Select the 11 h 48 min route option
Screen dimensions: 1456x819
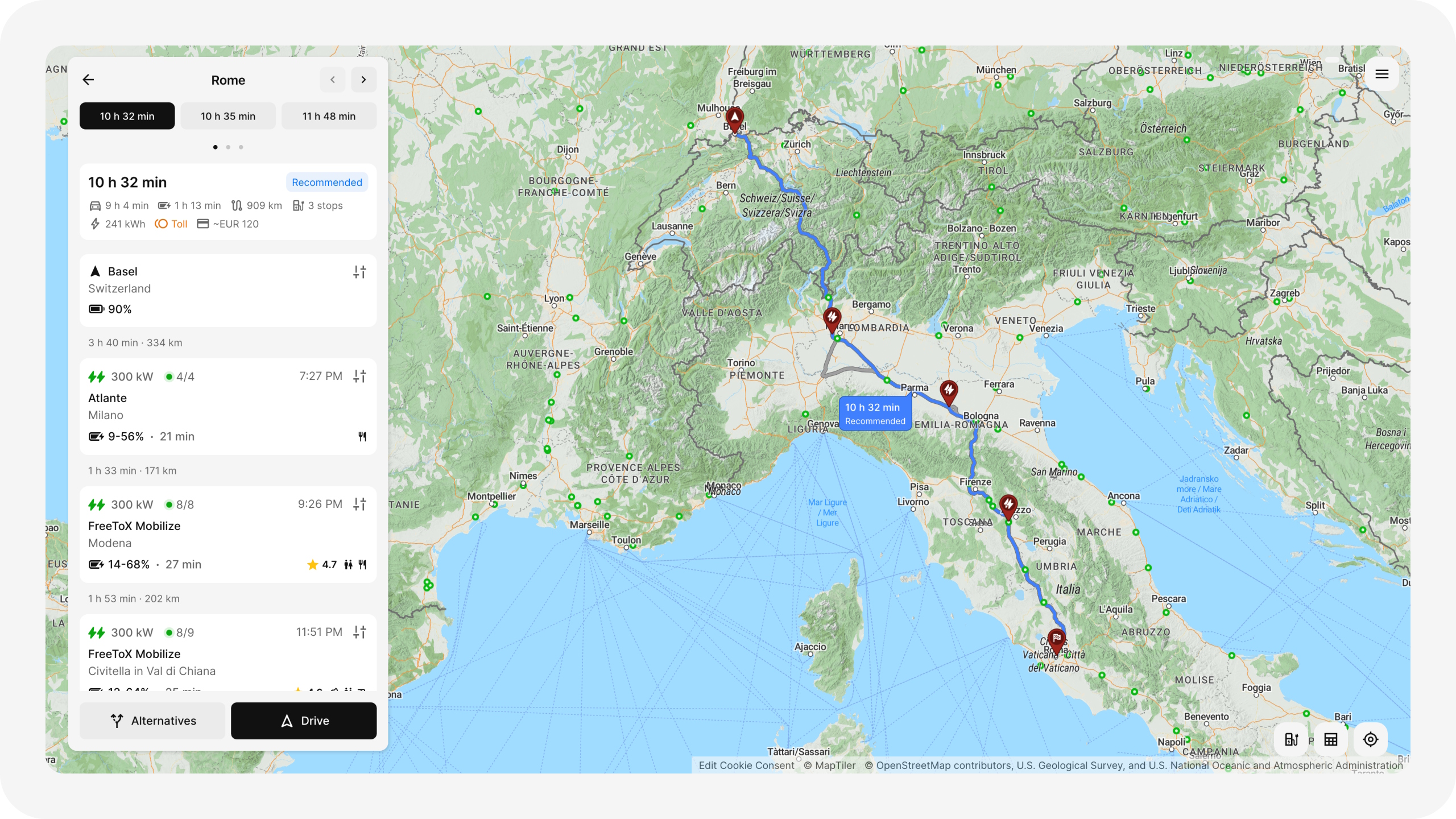[329, 116]
